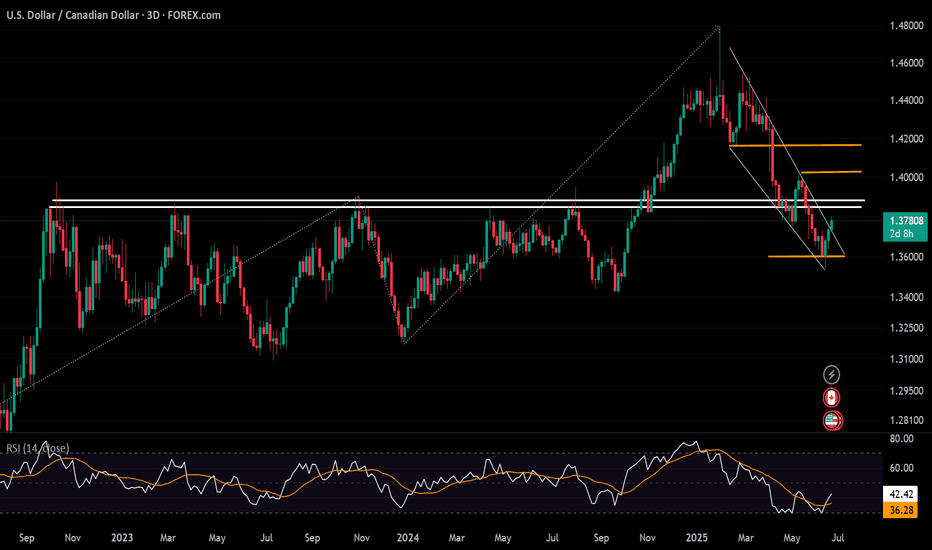Click the Jul label at time axis end
The image size is (932, 550).
pyautogui.click(x=837, y=538)
